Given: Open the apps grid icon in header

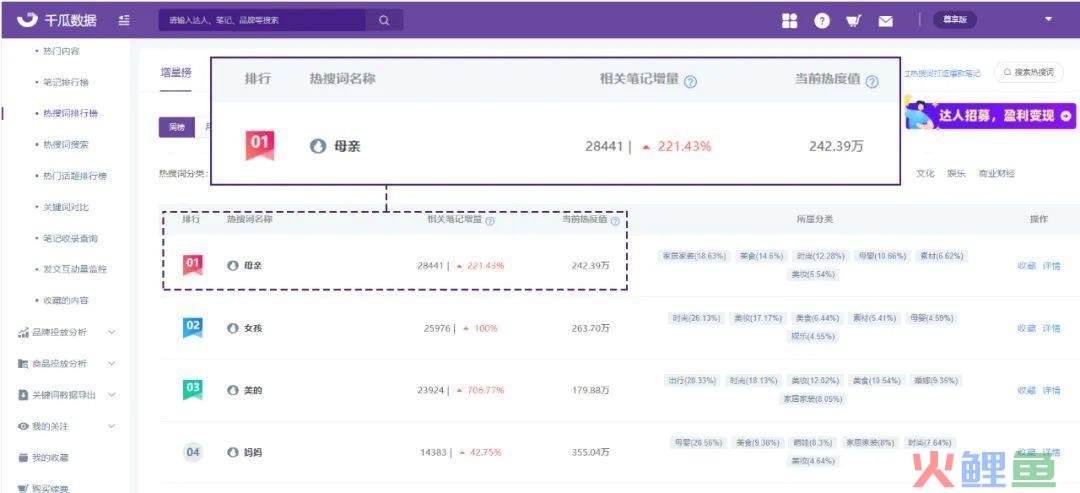Looking at the screenshot, I should [x=789, y=21].
